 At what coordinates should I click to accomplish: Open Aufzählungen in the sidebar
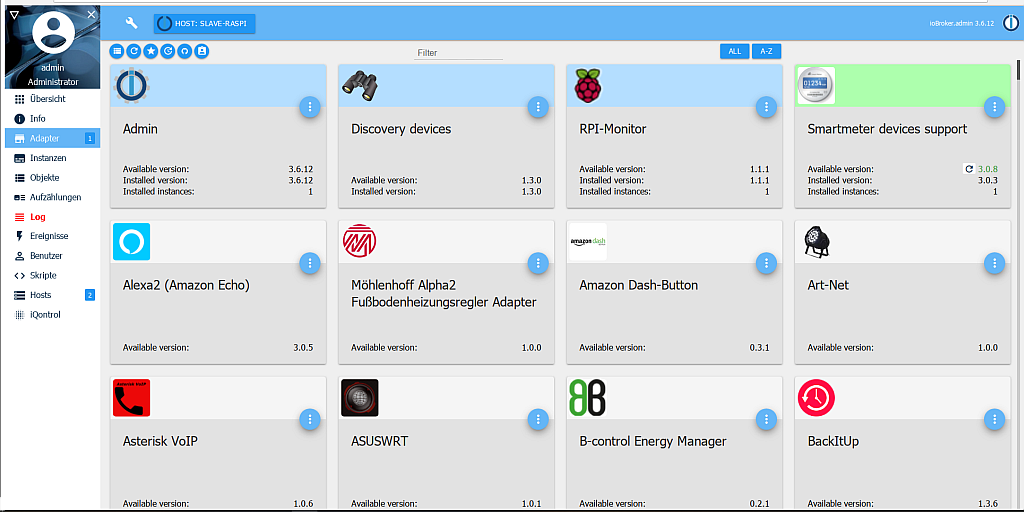pyautogui.click(x=52, y=197)
